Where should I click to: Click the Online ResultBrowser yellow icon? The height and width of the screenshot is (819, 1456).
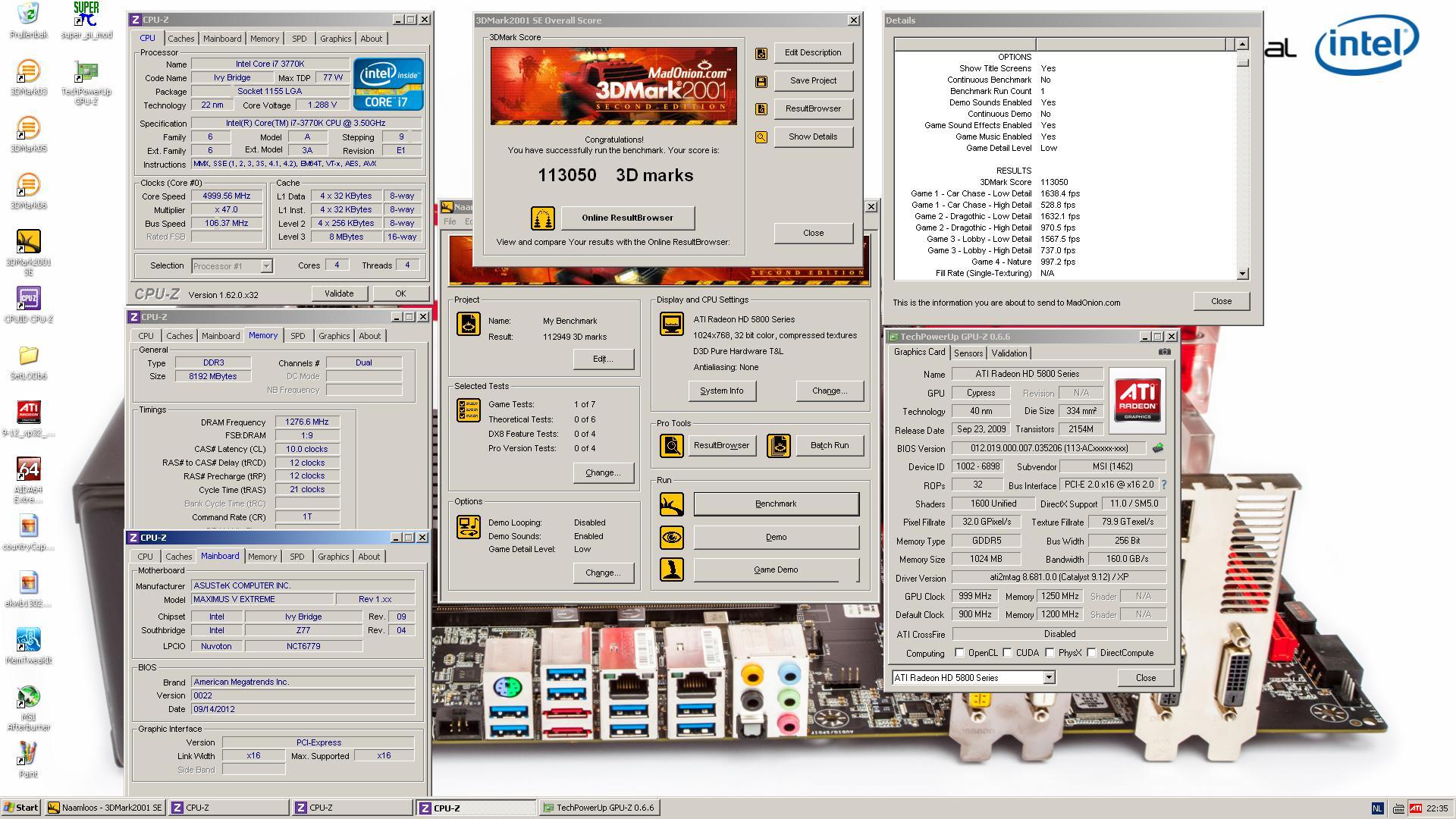(x=542, y=218)
